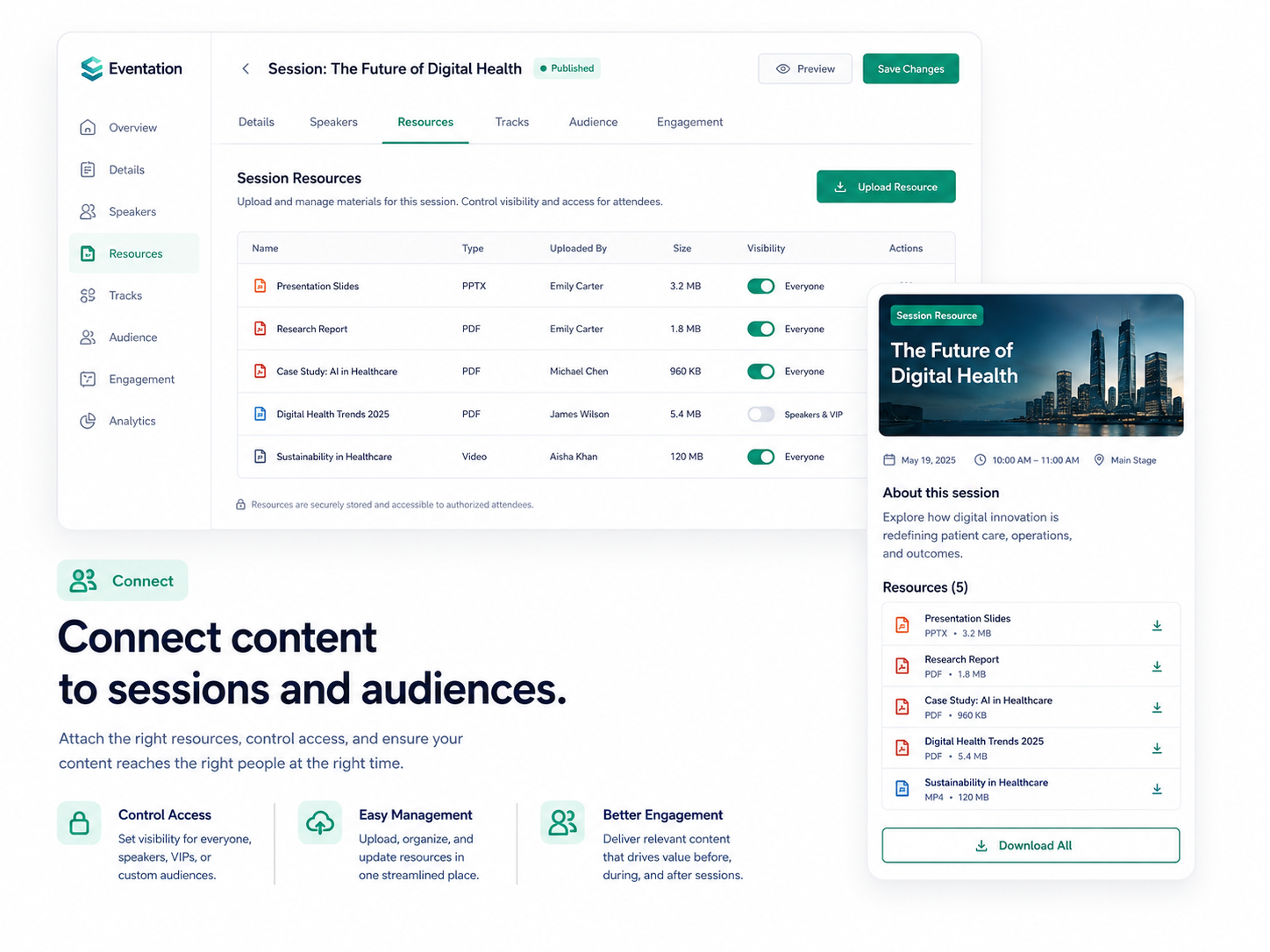Download Presentation Slides from the session card
This screenshot has height=952, width=1270.
pos(1157,626)
